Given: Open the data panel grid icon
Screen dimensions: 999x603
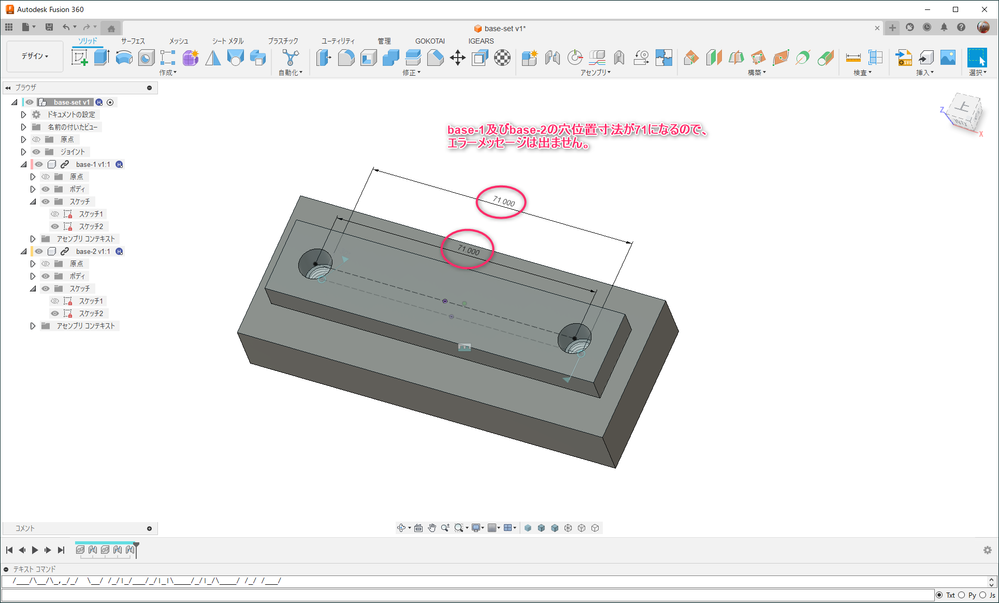Looking at the screenshot, I should [9, 27].
